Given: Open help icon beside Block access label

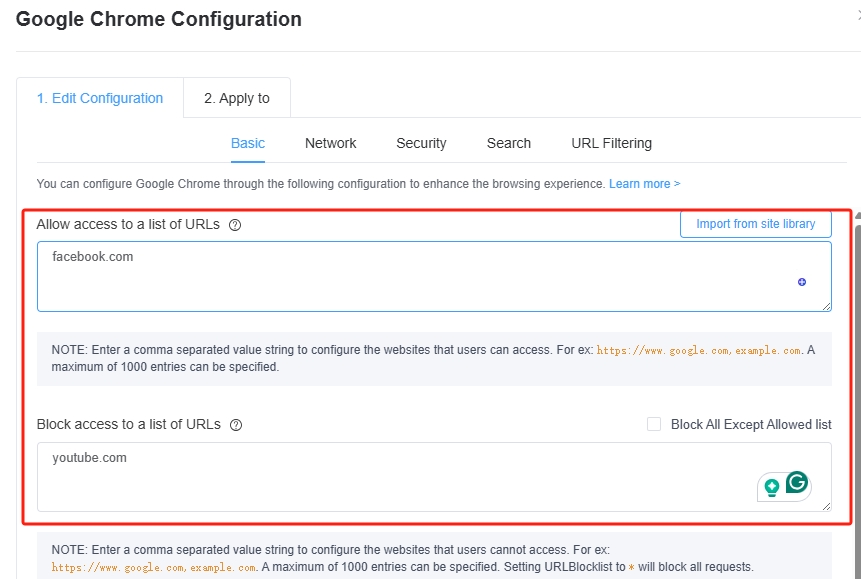Looking at the screenshot, I should (236, 425).
